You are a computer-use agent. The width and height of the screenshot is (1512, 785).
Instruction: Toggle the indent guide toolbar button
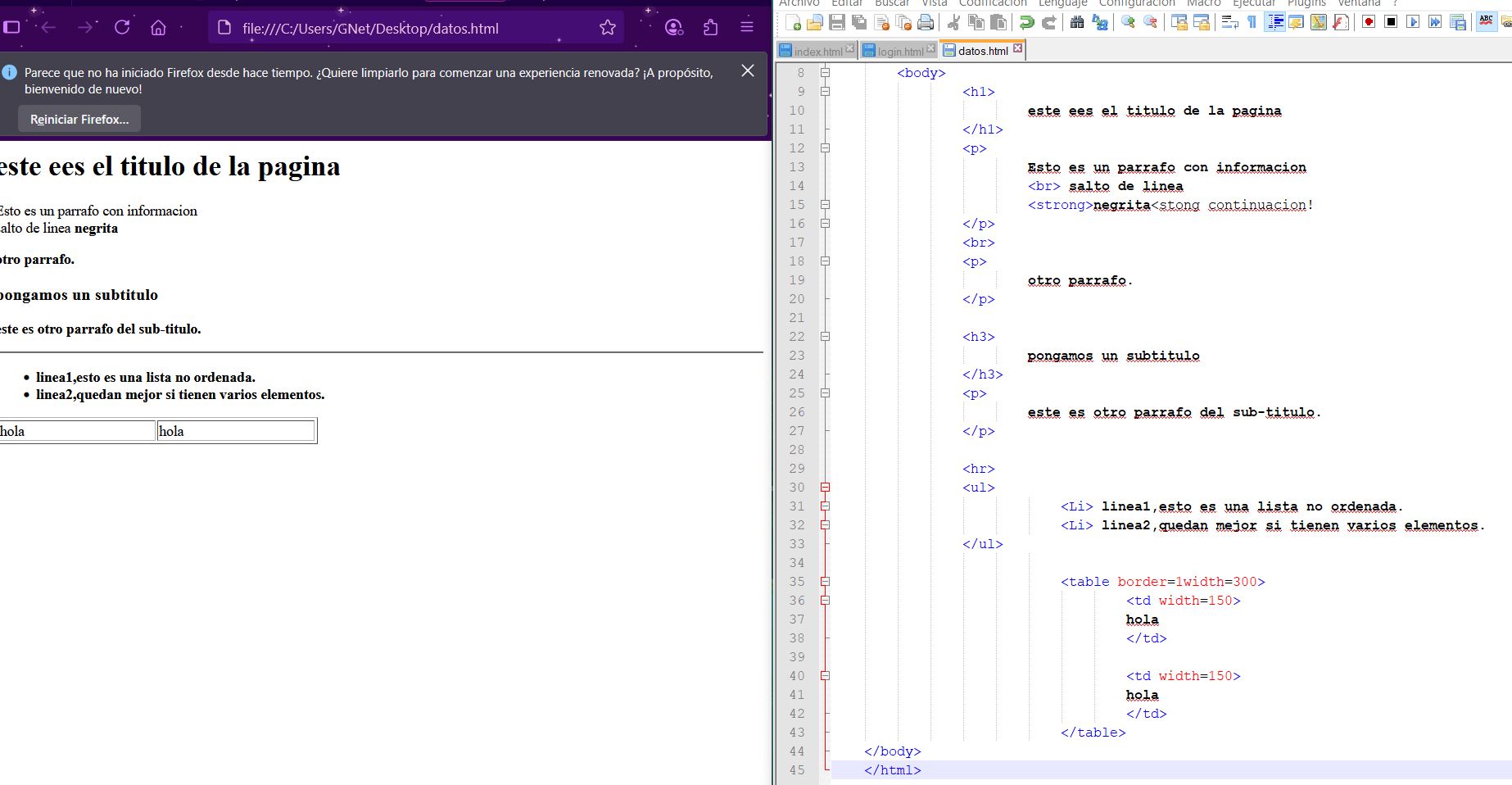pos(1274,22)
